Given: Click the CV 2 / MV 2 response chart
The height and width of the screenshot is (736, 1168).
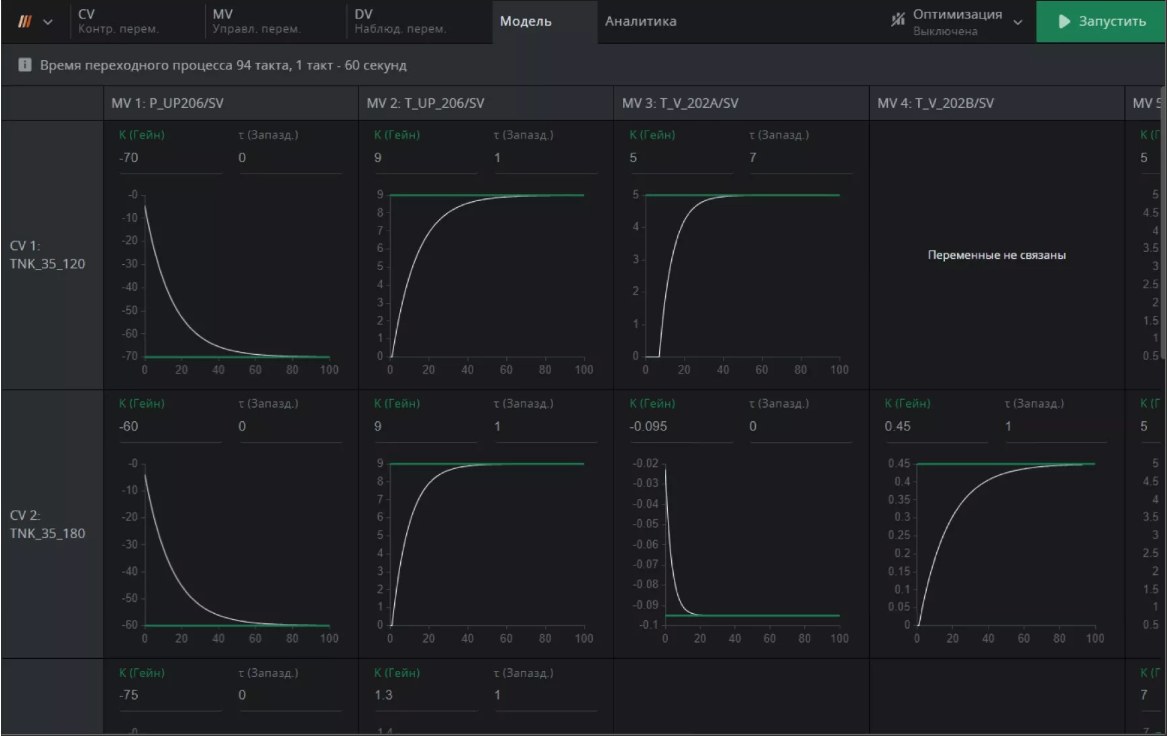Looking at the screenshot, I should click(483, 551).
